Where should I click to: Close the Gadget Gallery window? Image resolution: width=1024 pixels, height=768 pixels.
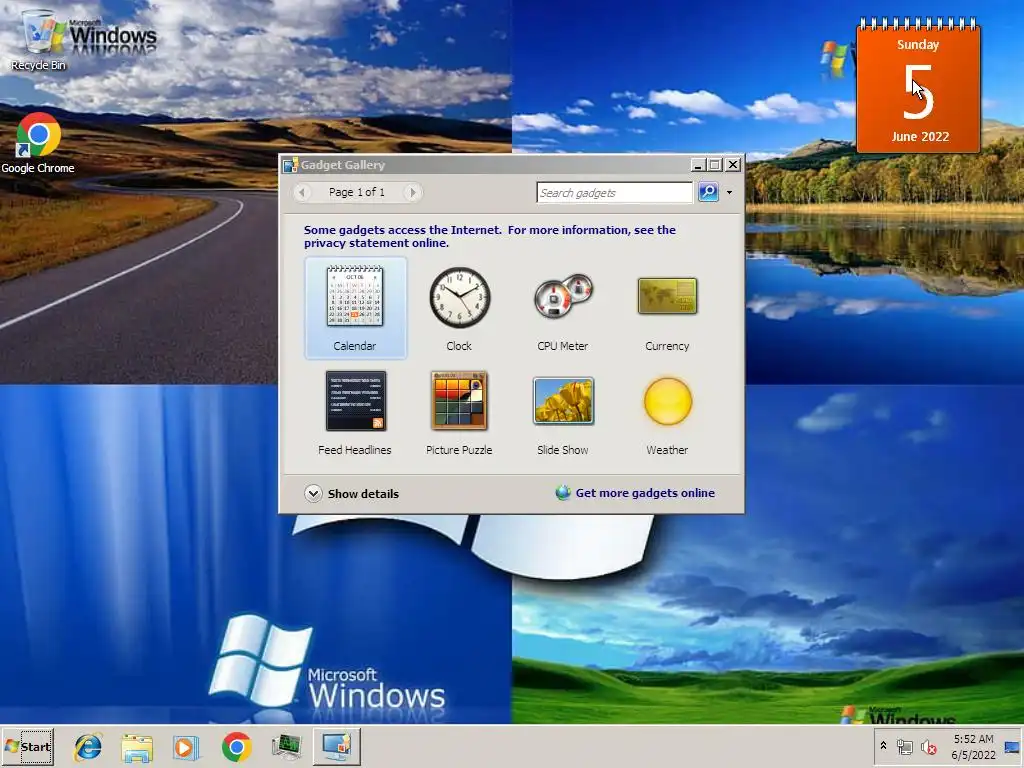[733, 165]
